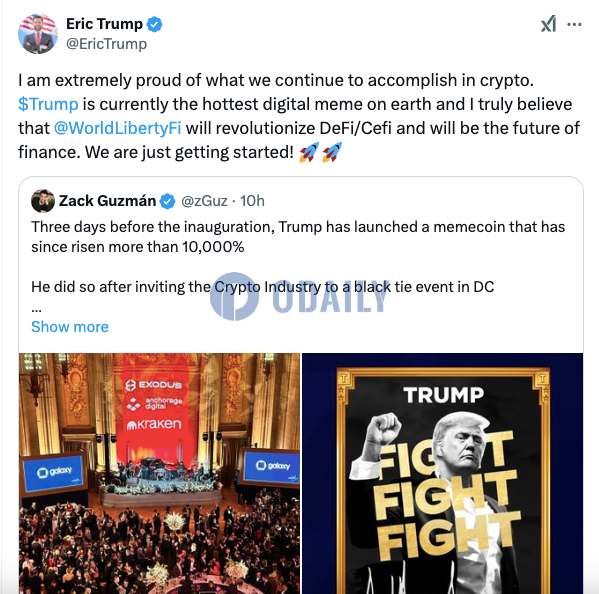Click the Zack Guzmán display name
The height and width of the screenshot is (594, 599).
click(x=107, y=201)
